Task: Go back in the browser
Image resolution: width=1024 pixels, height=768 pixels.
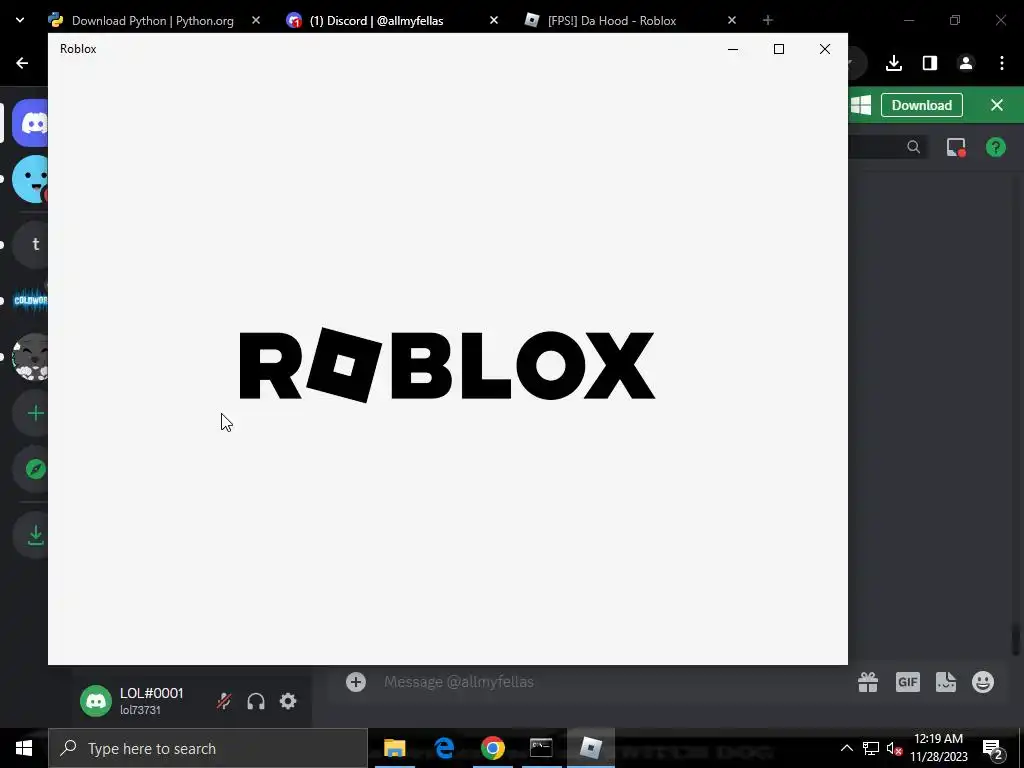Action: point(22,63)
